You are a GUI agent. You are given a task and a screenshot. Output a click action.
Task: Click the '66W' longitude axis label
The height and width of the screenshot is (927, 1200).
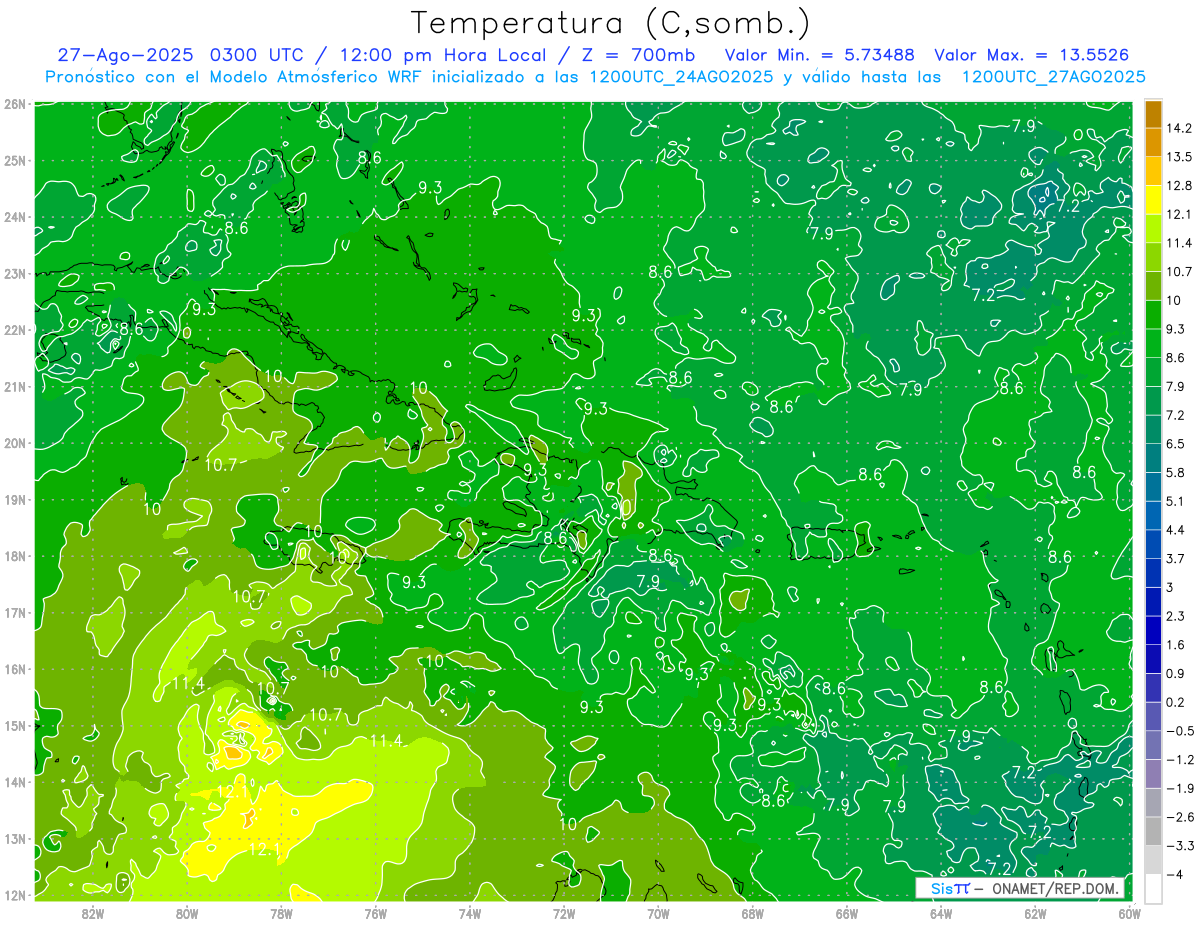tap(847, 913)
